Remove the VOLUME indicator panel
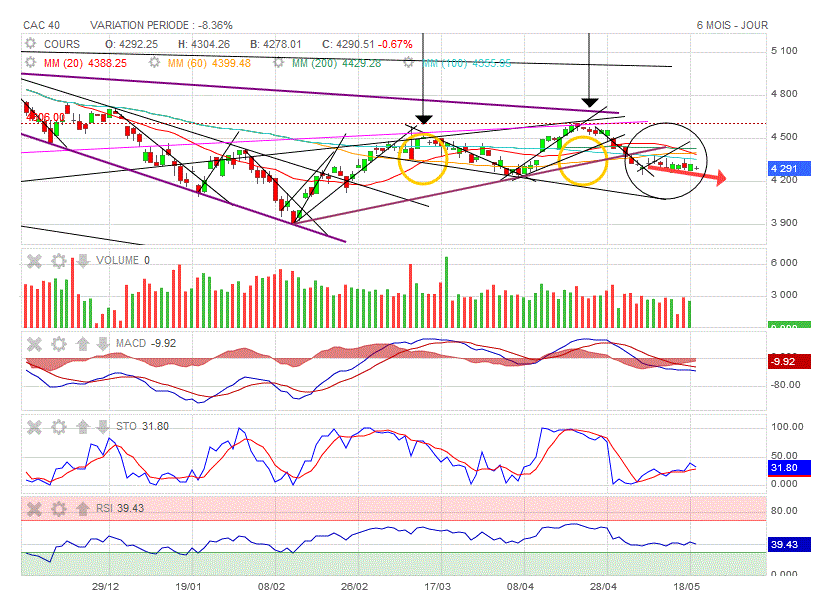Viewport: 830px width, 599px height. pos(34,260)
